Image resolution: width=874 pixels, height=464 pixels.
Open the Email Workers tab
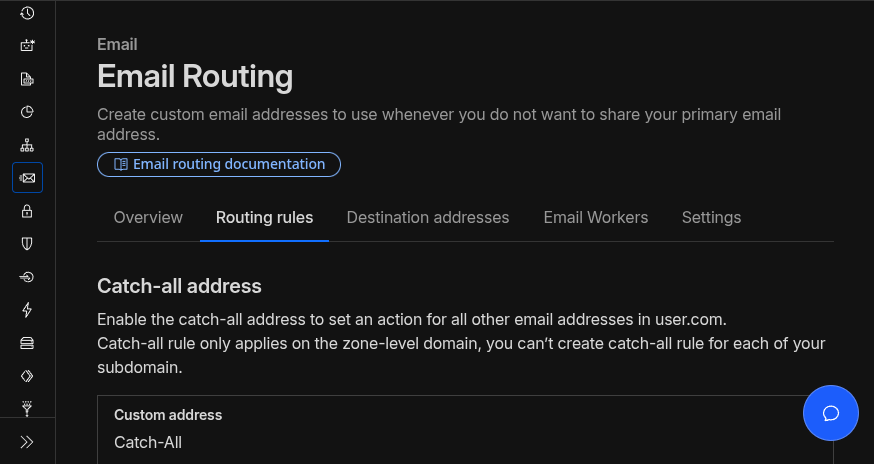coord(595,217)
